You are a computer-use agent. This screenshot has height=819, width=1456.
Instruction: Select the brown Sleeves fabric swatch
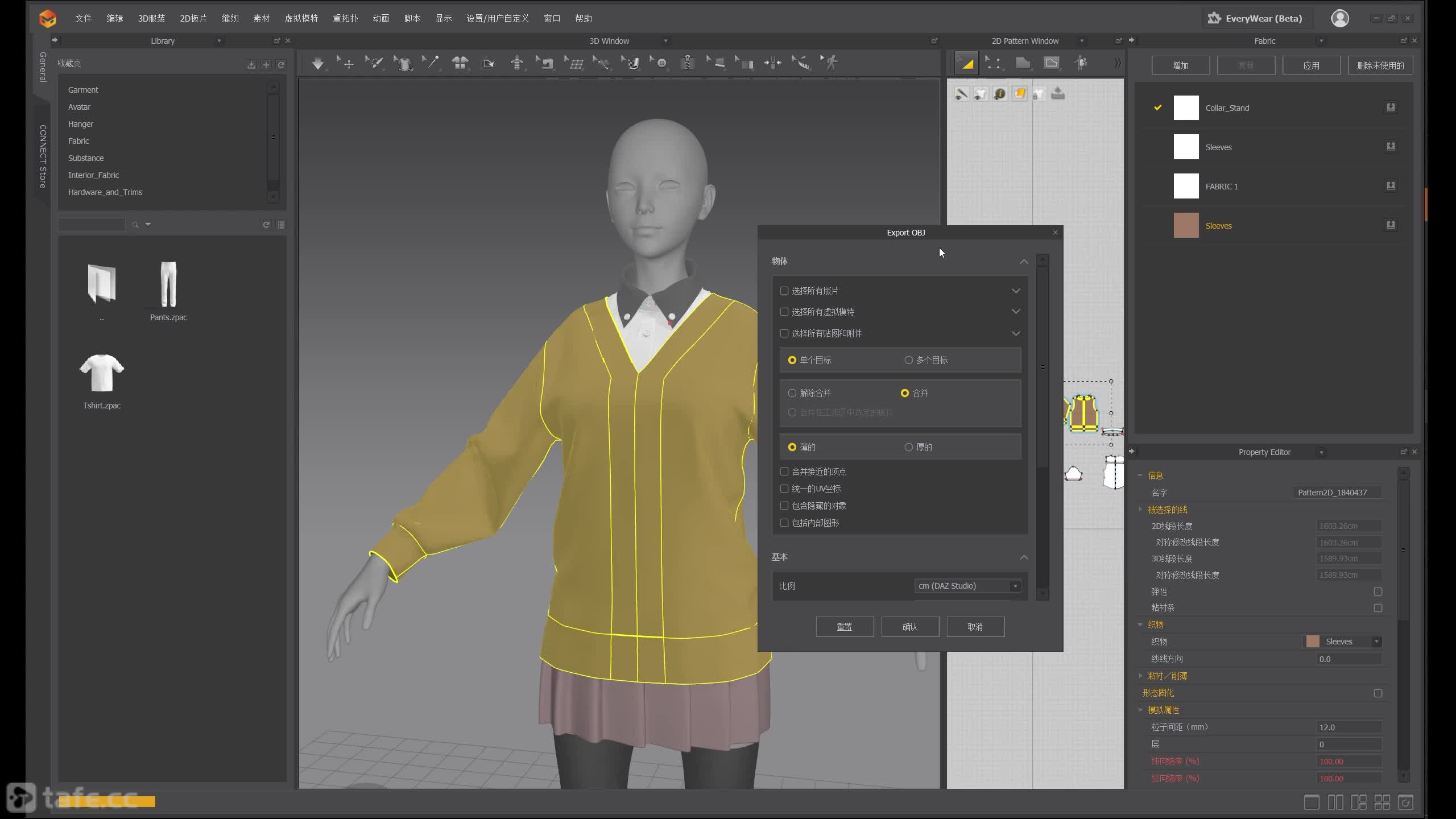click(1186, 226)
